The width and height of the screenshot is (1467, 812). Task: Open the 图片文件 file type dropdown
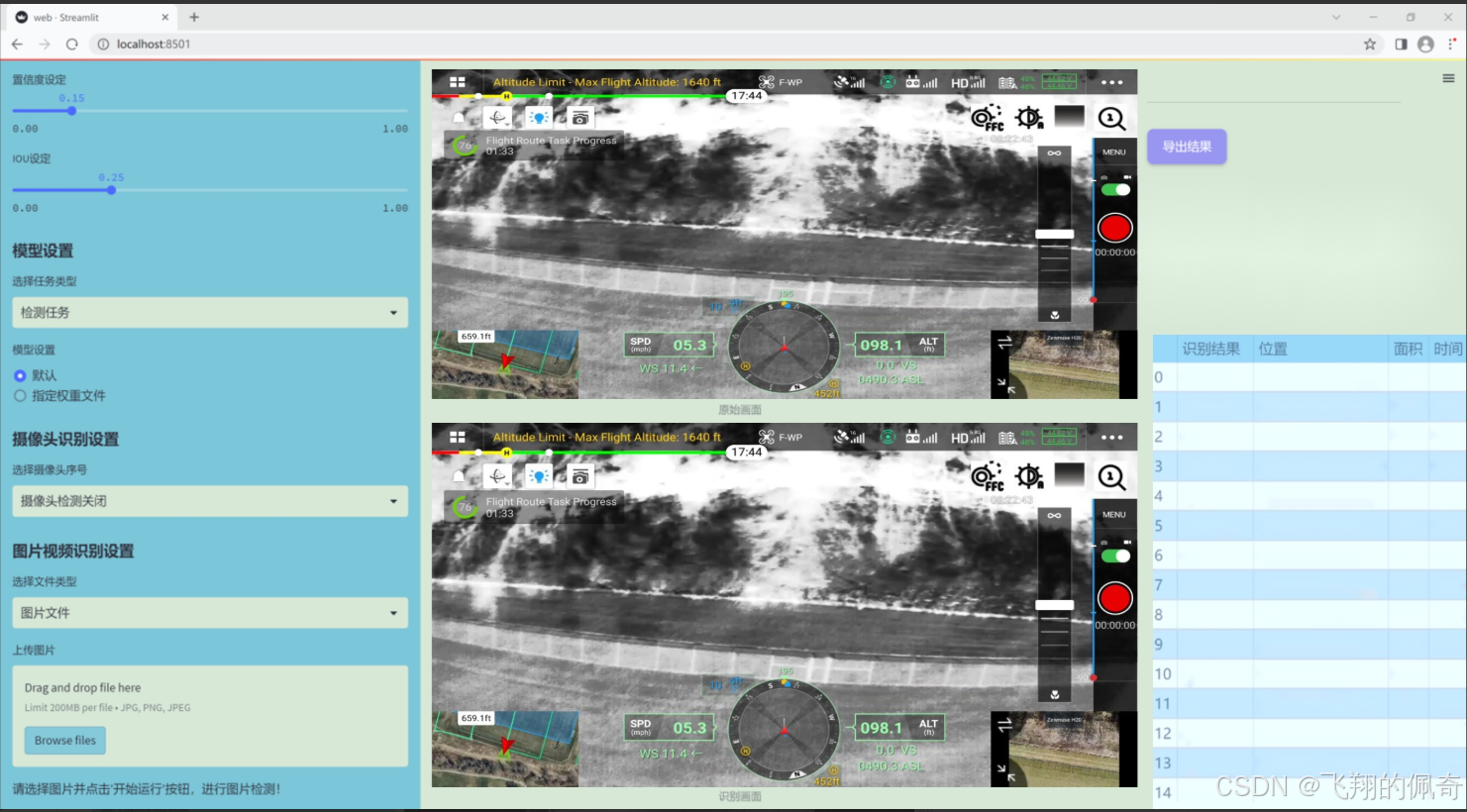(x=210, y=613)
